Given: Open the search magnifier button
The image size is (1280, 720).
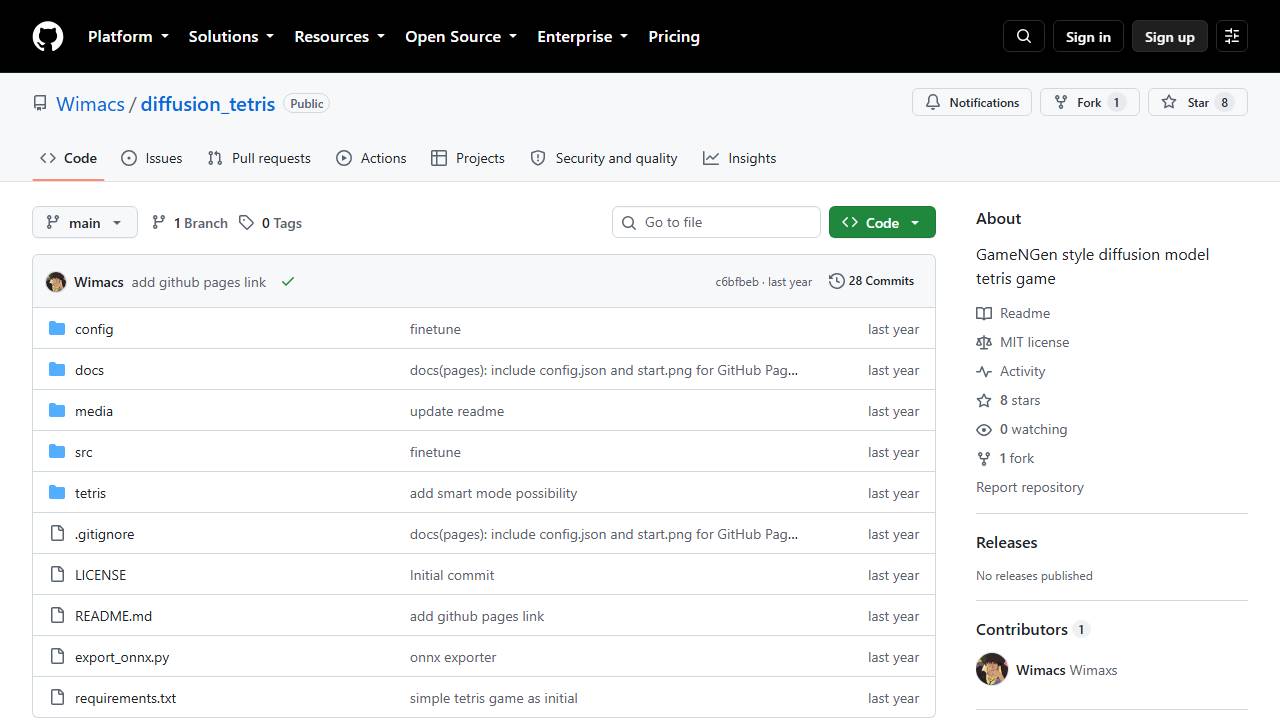Looking at the screenshot, I should [x=1024, y=36].
